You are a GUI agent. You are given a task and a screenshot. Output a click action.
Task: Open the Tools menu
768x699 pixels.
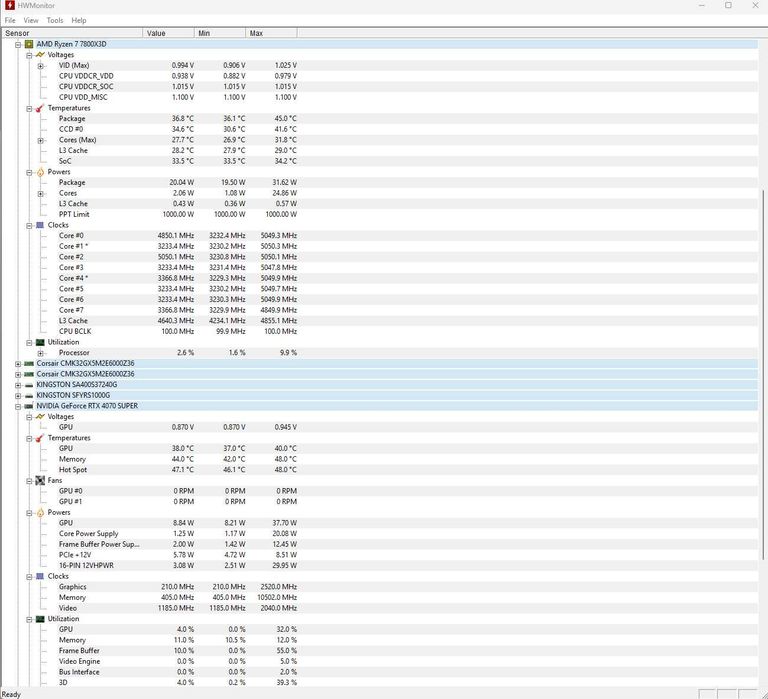[x=55, y=20]
